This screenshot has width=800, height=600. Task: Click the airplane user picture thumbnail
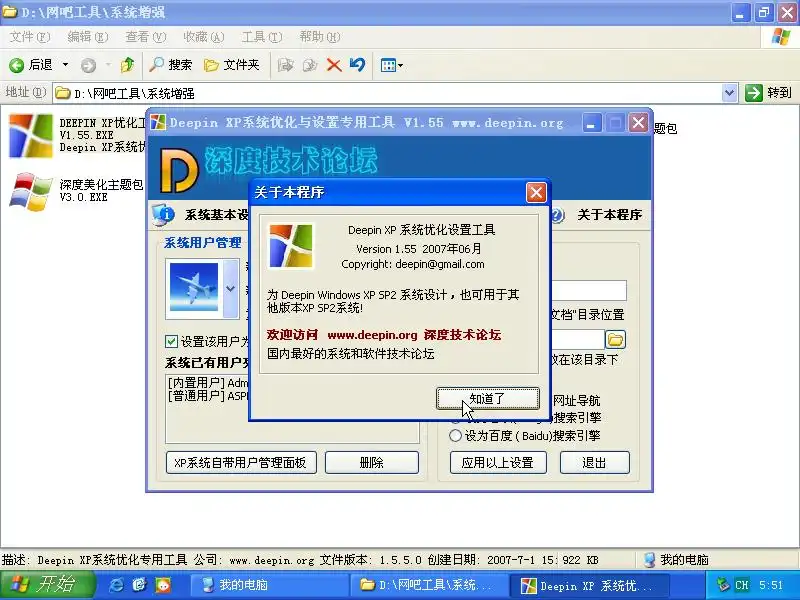[194, 287]
